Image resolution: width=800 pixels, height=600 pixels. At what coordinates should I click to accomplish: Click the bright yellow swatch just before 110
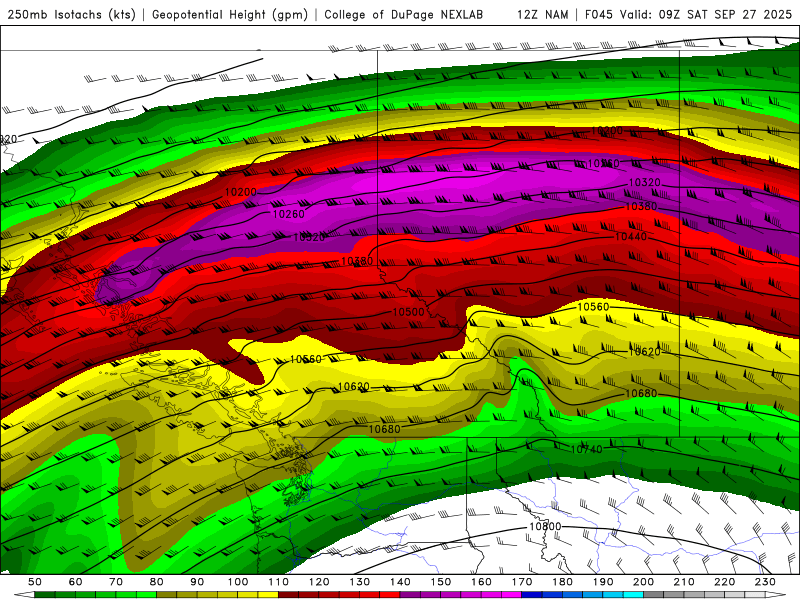[x=268, y=595]
